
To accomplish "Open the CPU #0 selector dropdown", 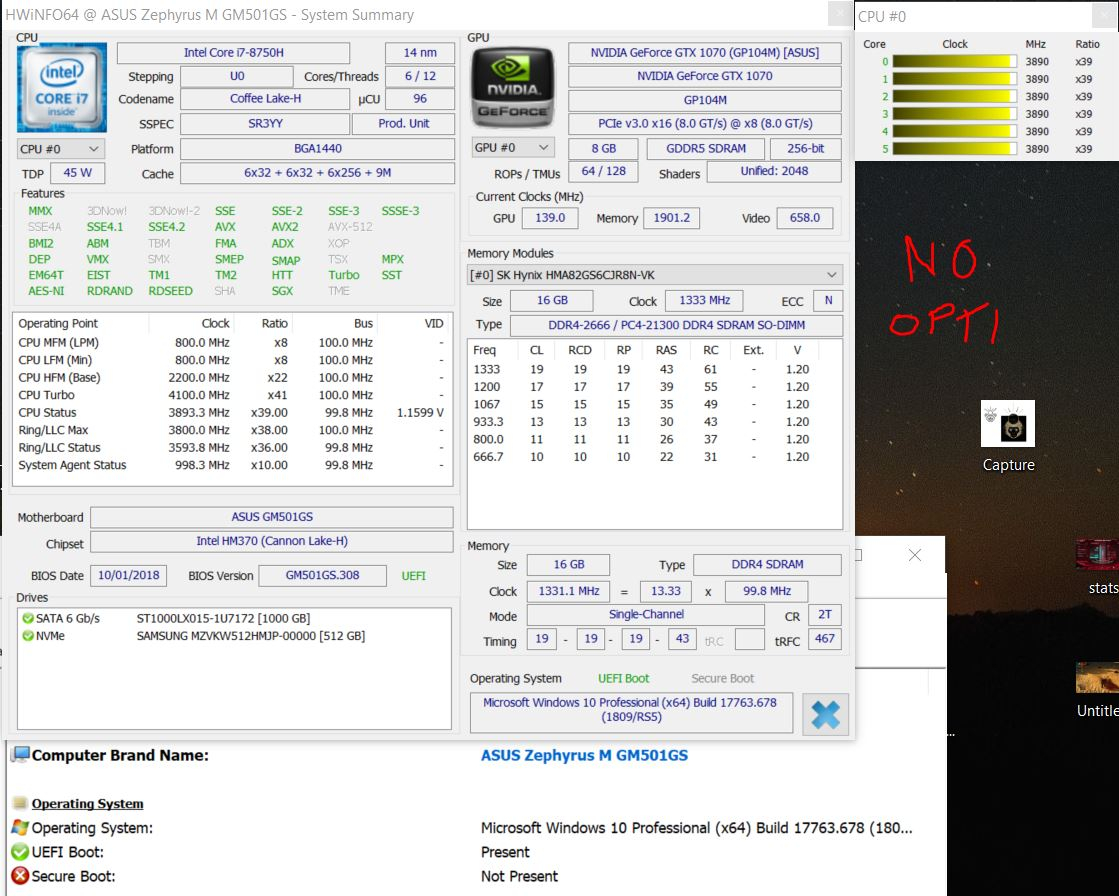I will [x=61, y=149].
